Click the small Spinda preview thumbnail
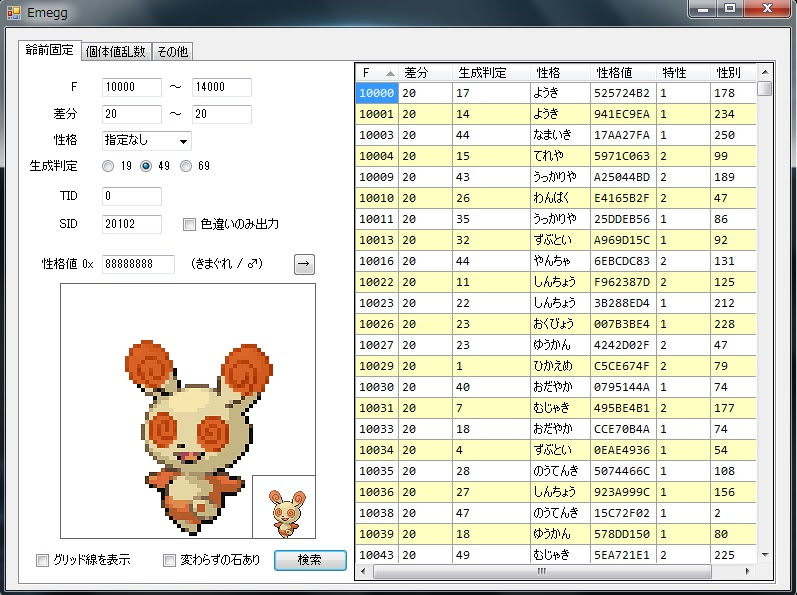The width and height of the screenshot is (797, 595). pos(285,507)
